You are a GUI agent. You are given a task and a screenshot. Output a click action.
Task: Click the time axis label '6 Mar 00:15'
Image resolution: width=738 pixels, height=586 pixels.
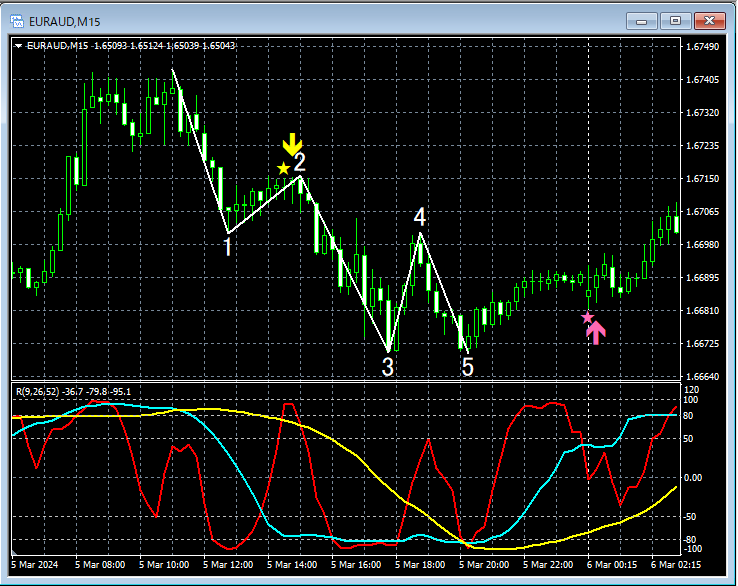[612, 564]
